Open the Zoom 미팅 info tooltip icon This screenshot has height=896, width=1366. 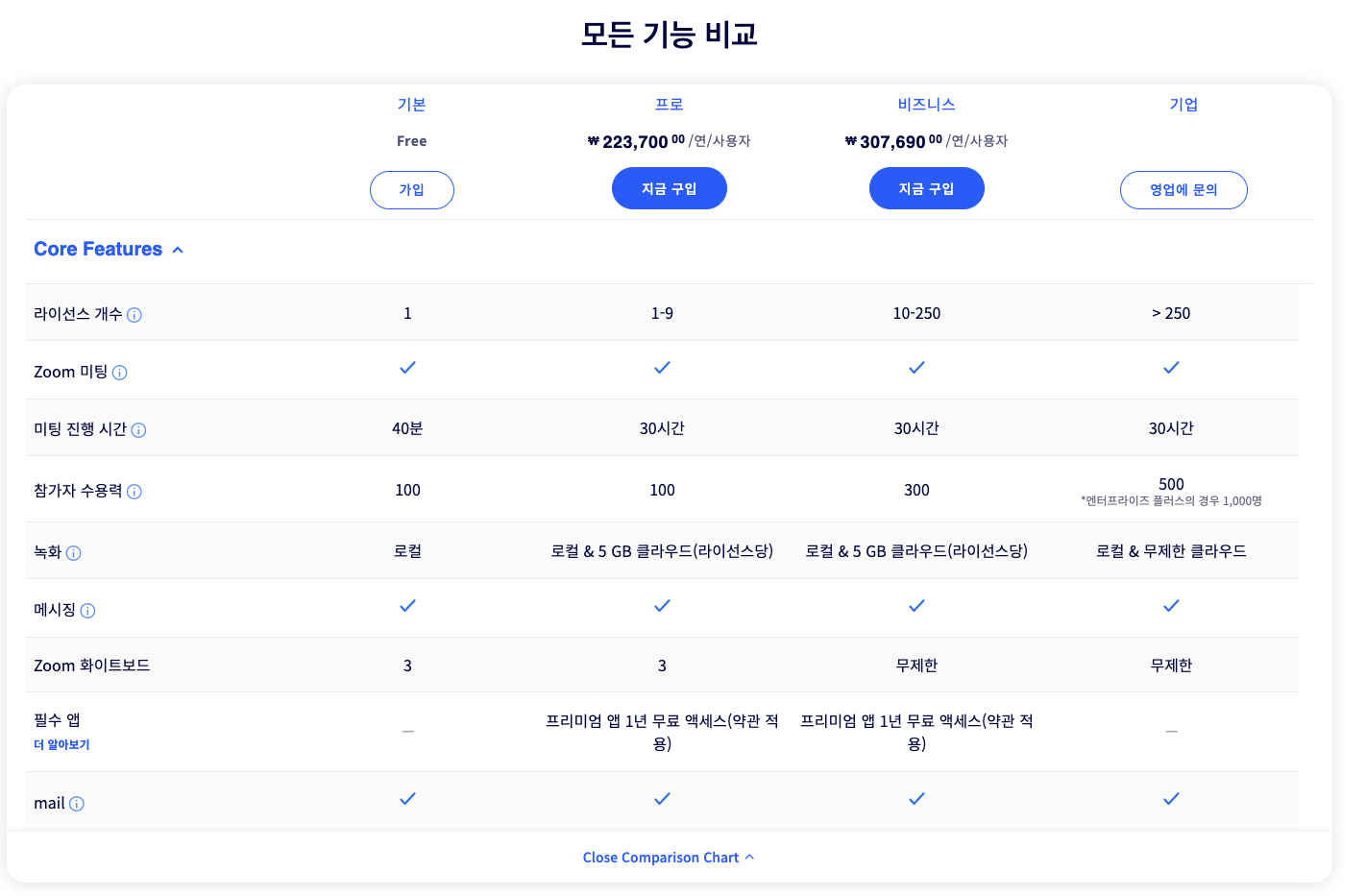[119, 373]
